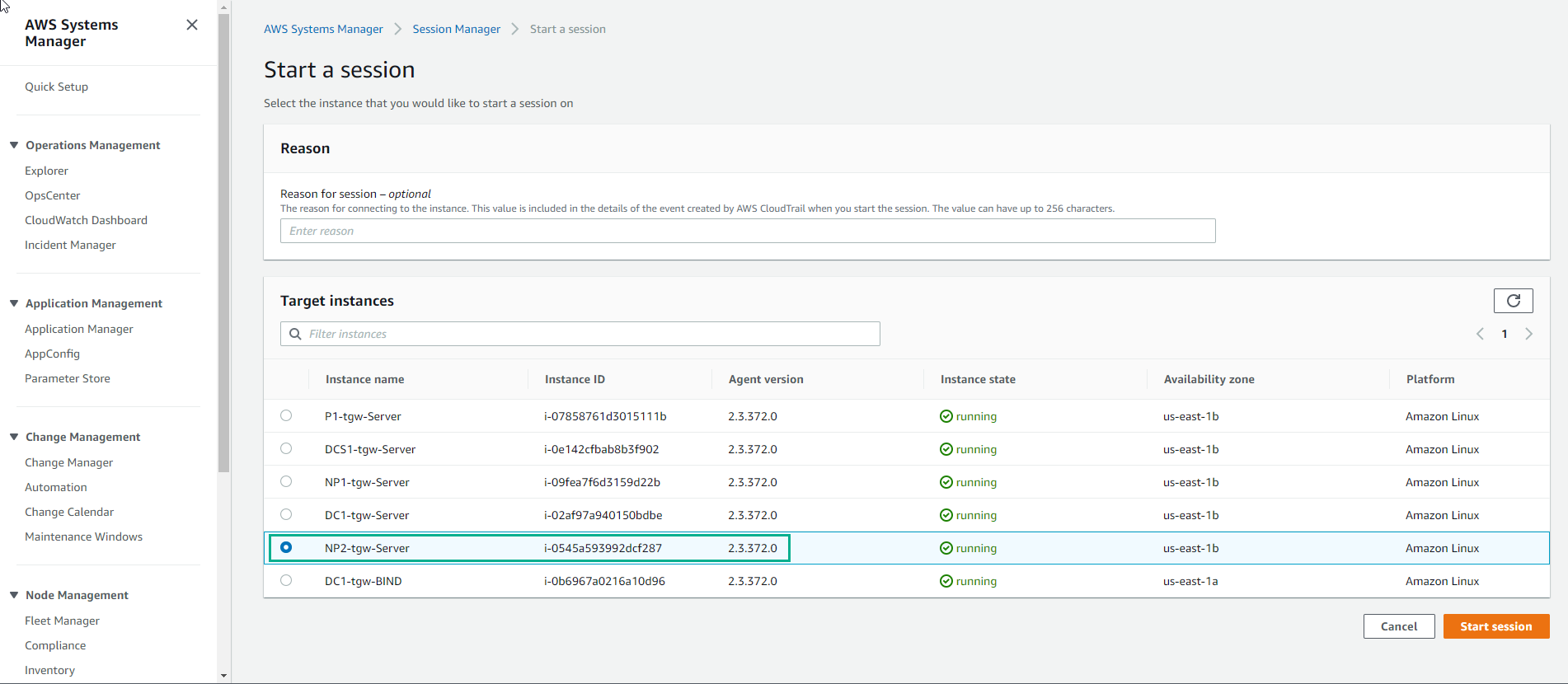1568x684 pixels.
Task: Open AppConfig in sidebar
Action: (x=52, y=354)
